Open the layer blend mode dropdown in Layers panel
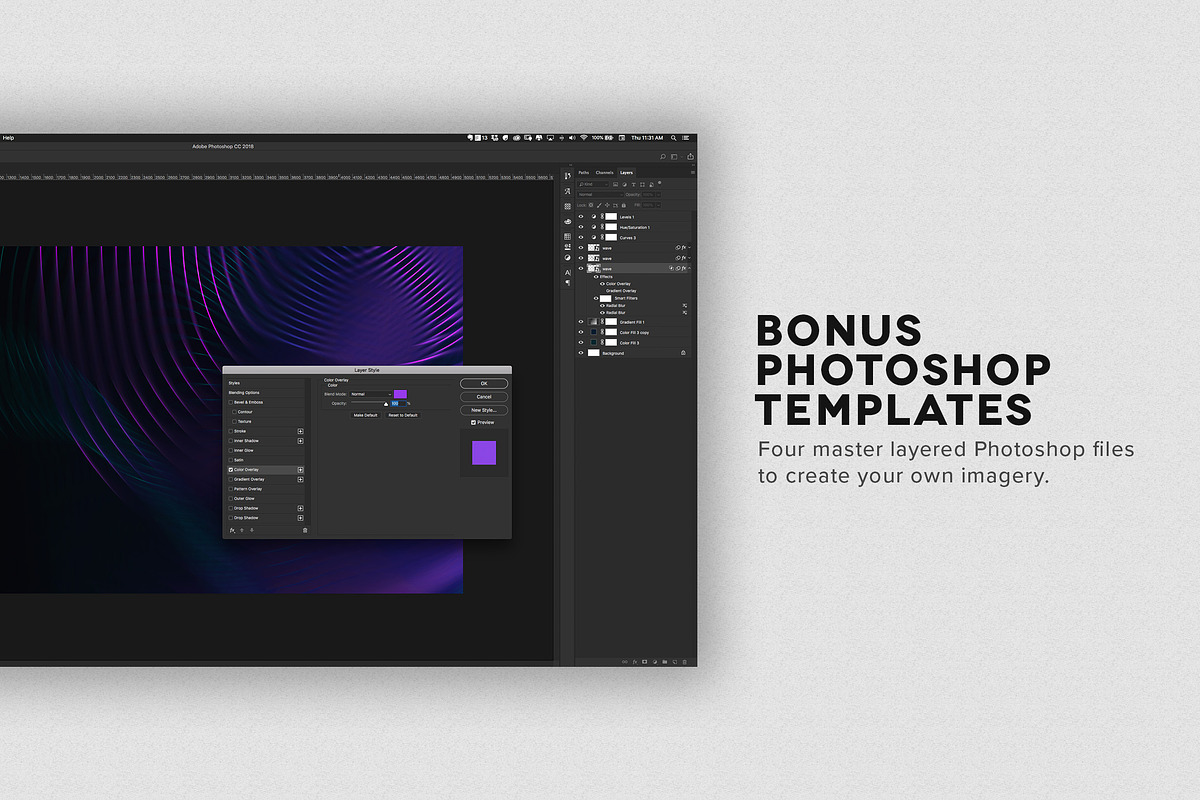The height and width of the screenshot is (800, 1200). (600, 194)
